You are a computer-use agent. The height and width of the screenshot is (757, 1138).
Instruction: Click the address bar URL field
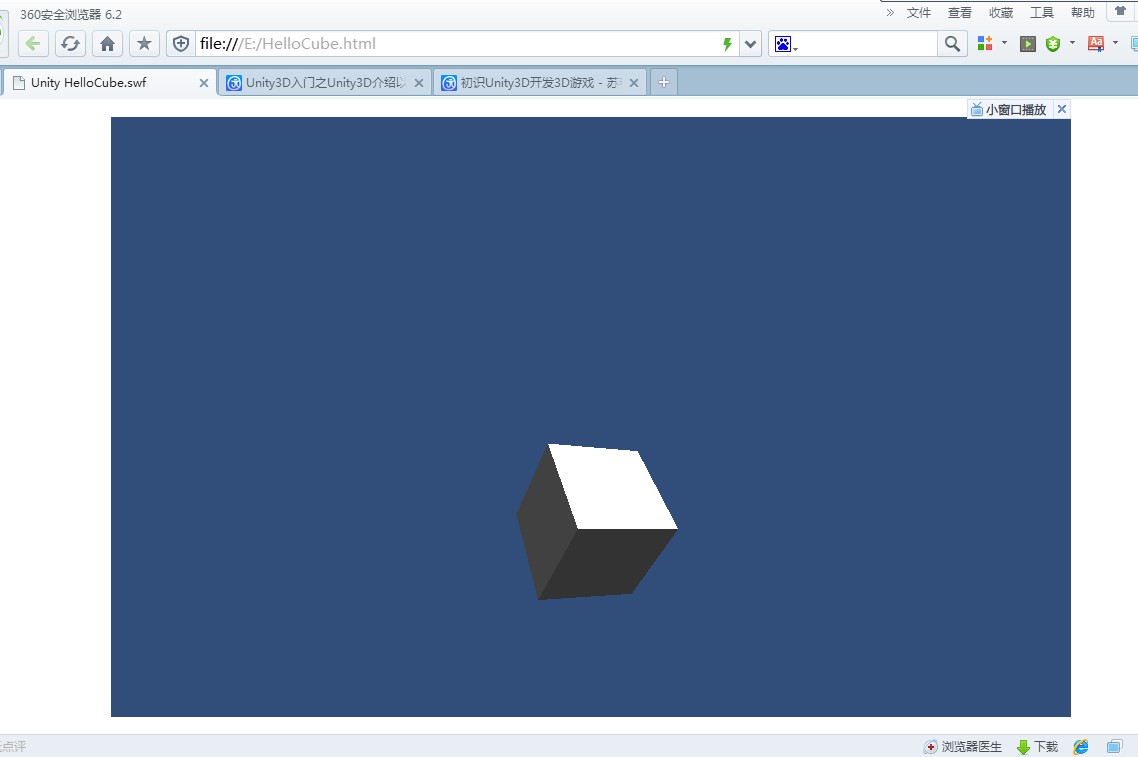click(457, 44)
